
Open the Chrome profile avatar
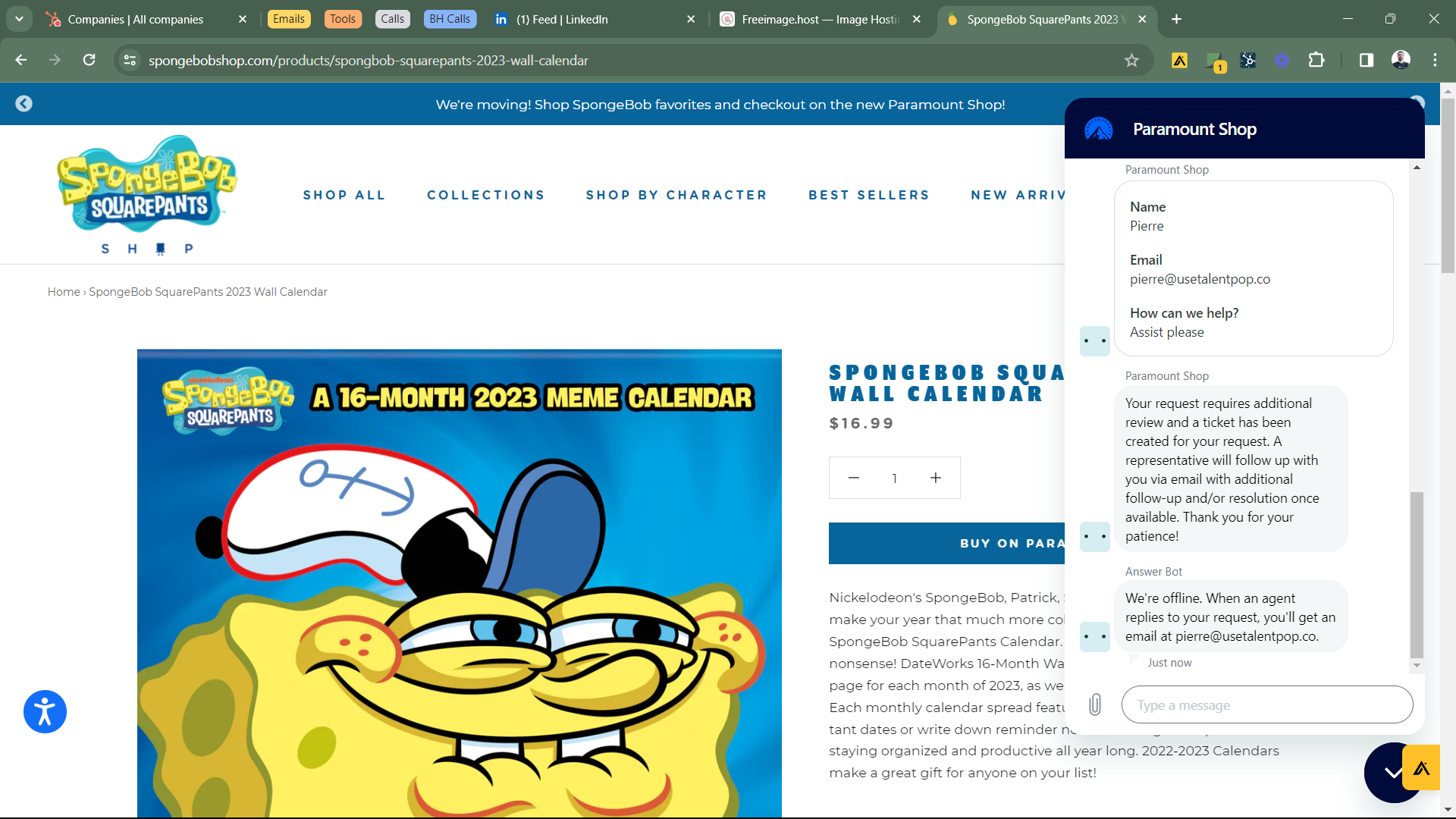point(1401,60)
